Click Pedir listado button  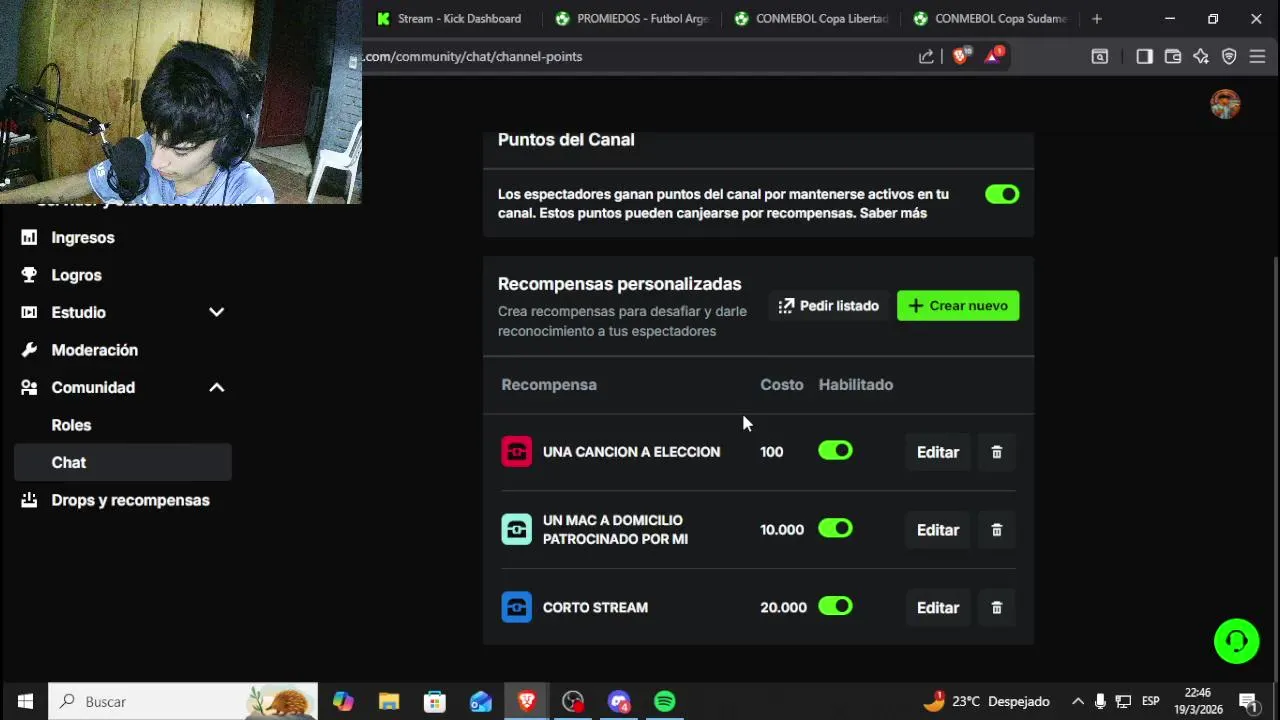coord(829,305)
